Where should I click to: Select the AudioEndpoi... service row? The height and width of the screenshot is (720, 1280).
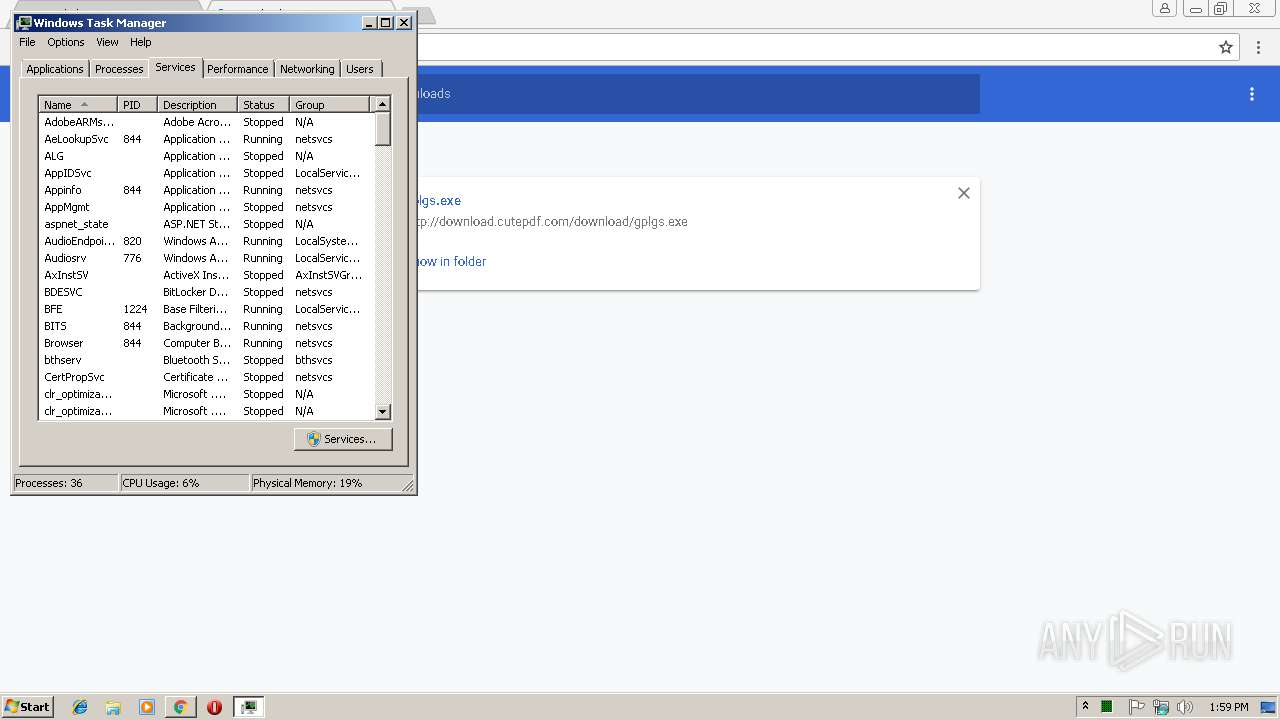tap(206, 241)
